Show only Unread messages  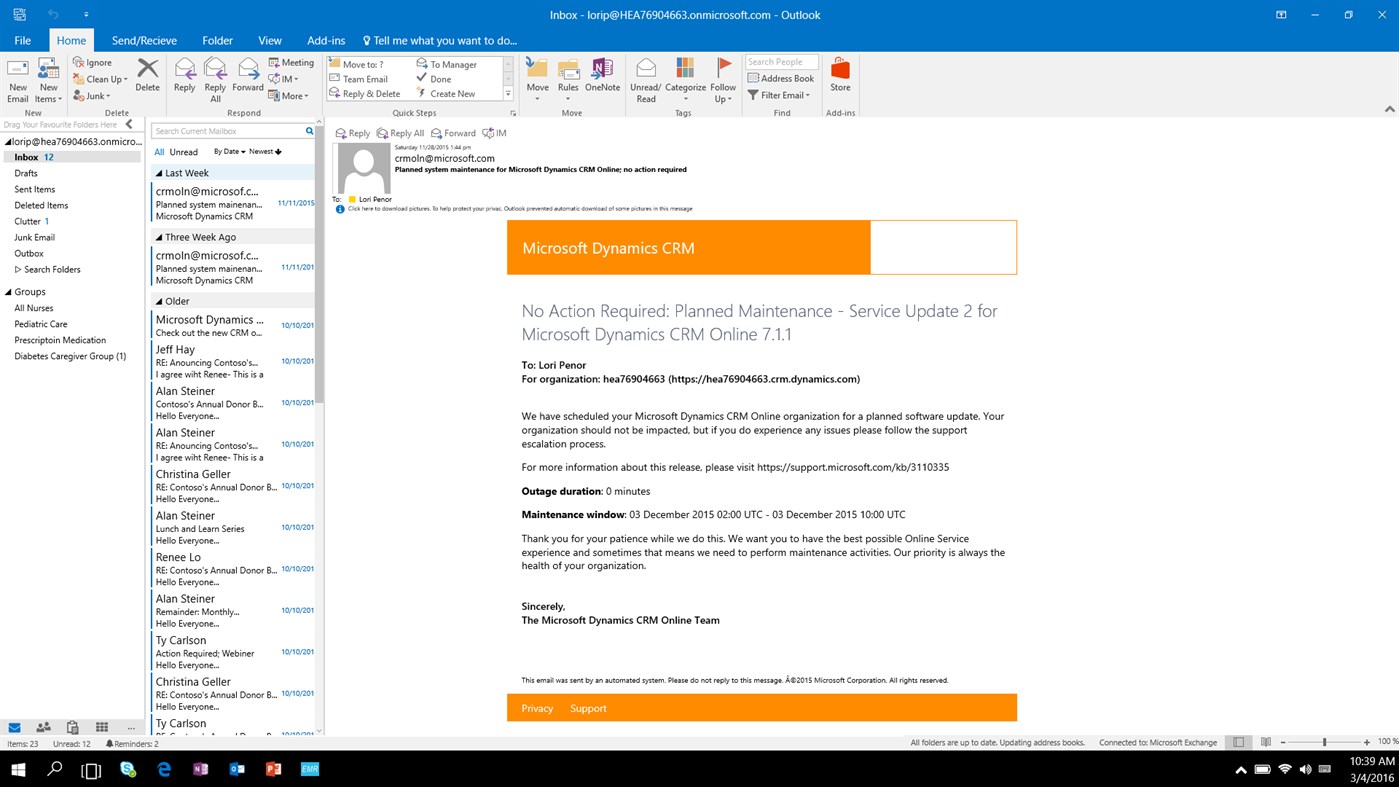(184, 152)
